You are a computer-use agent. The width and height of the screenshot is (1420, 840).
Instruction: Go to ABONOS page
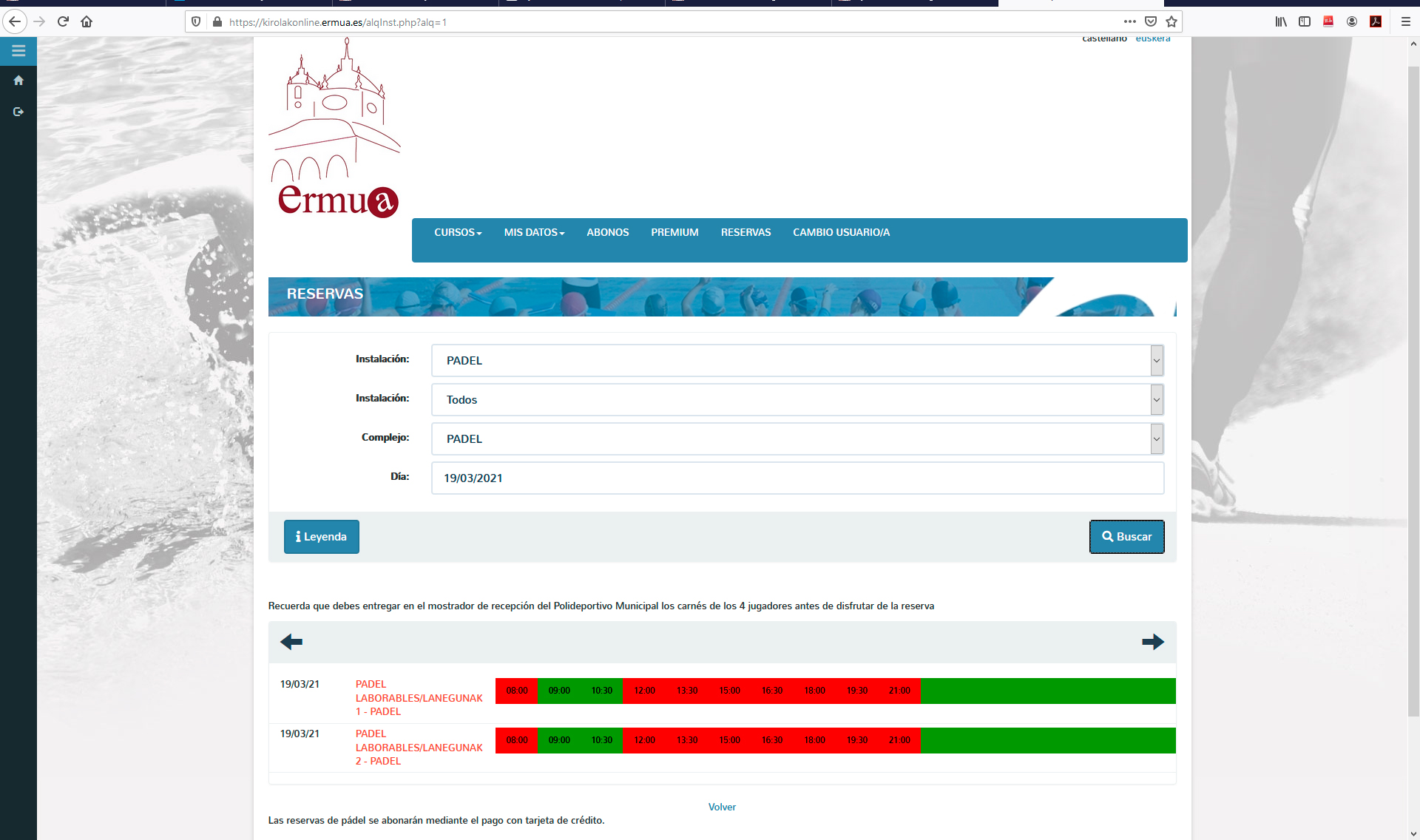[x=607, y=232]
